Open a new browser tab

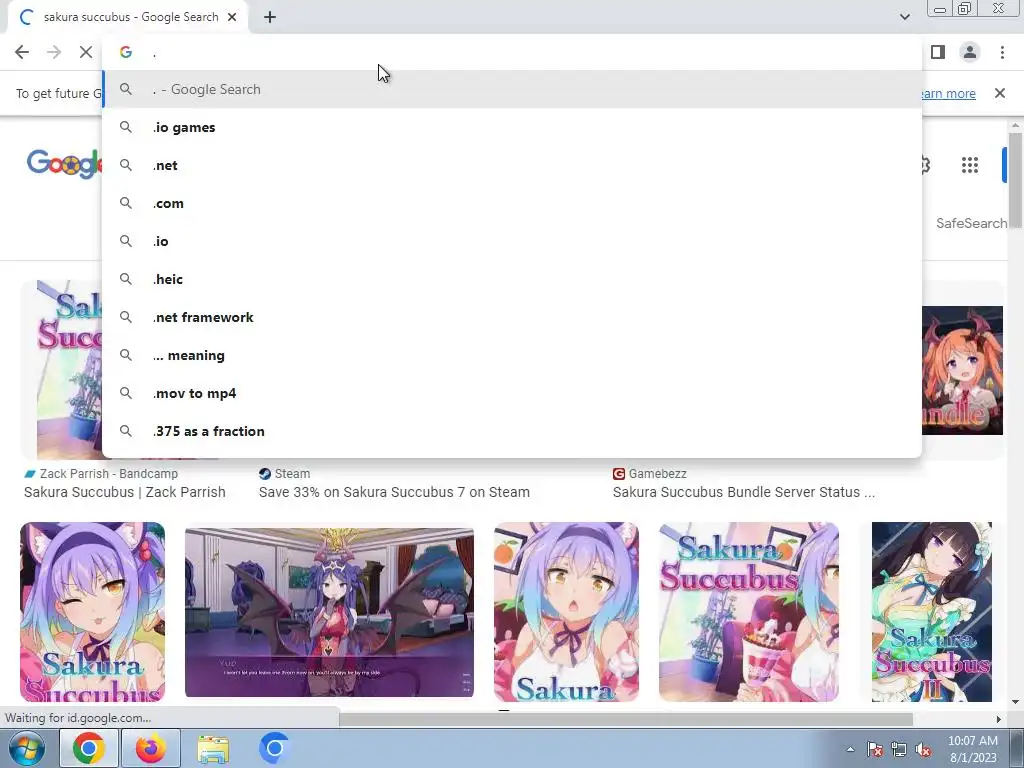pos(270,18)
